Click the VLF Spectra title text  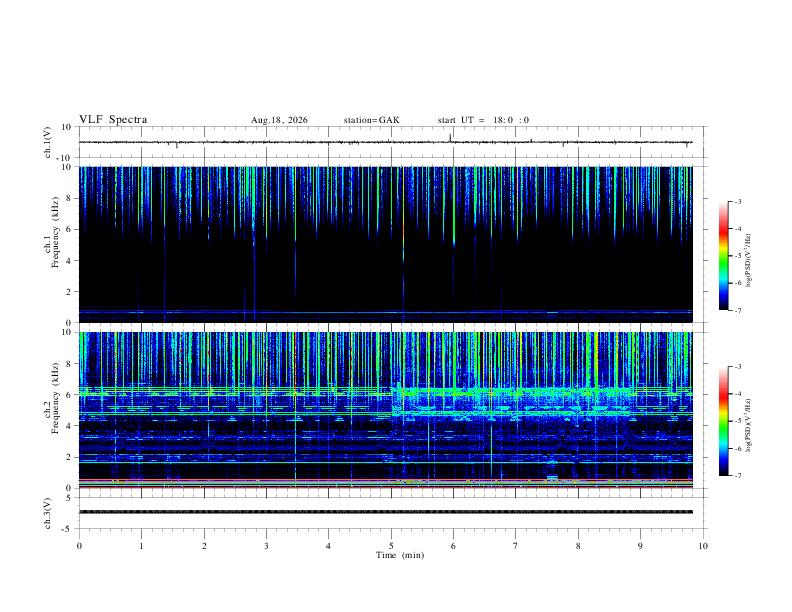113,120
